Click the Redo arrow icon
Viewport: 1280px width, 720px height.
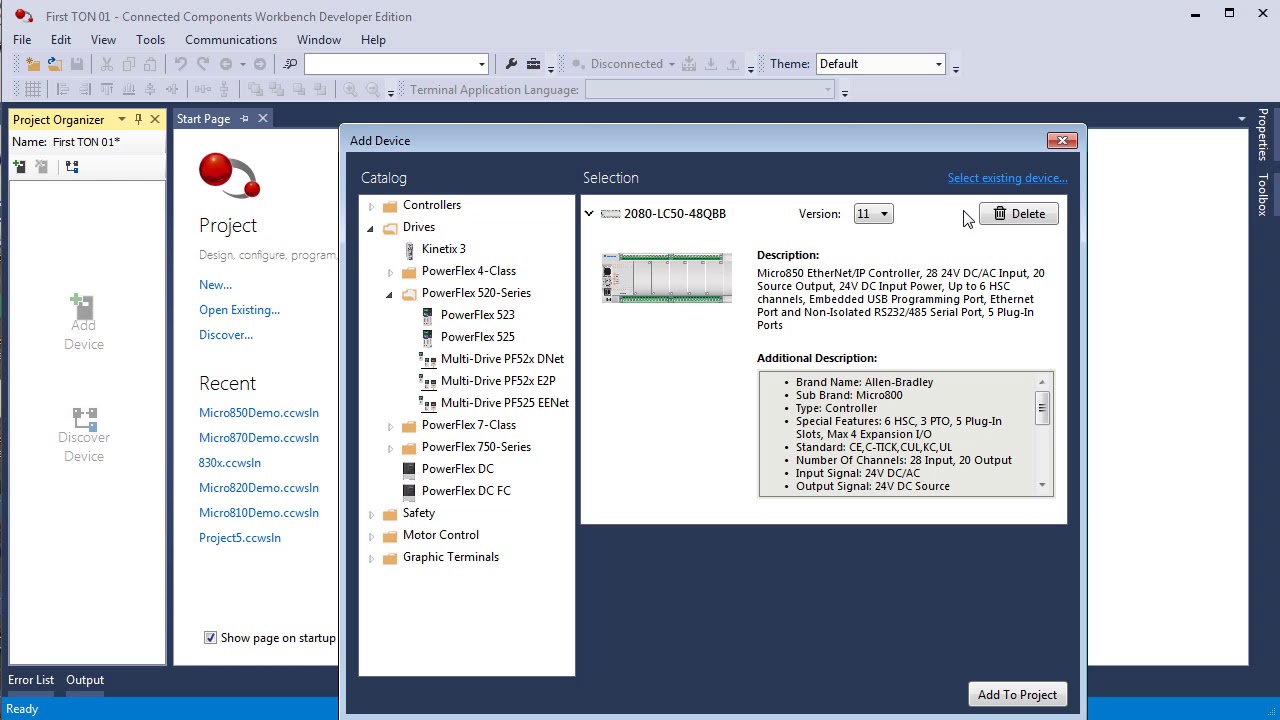point(203,64)
